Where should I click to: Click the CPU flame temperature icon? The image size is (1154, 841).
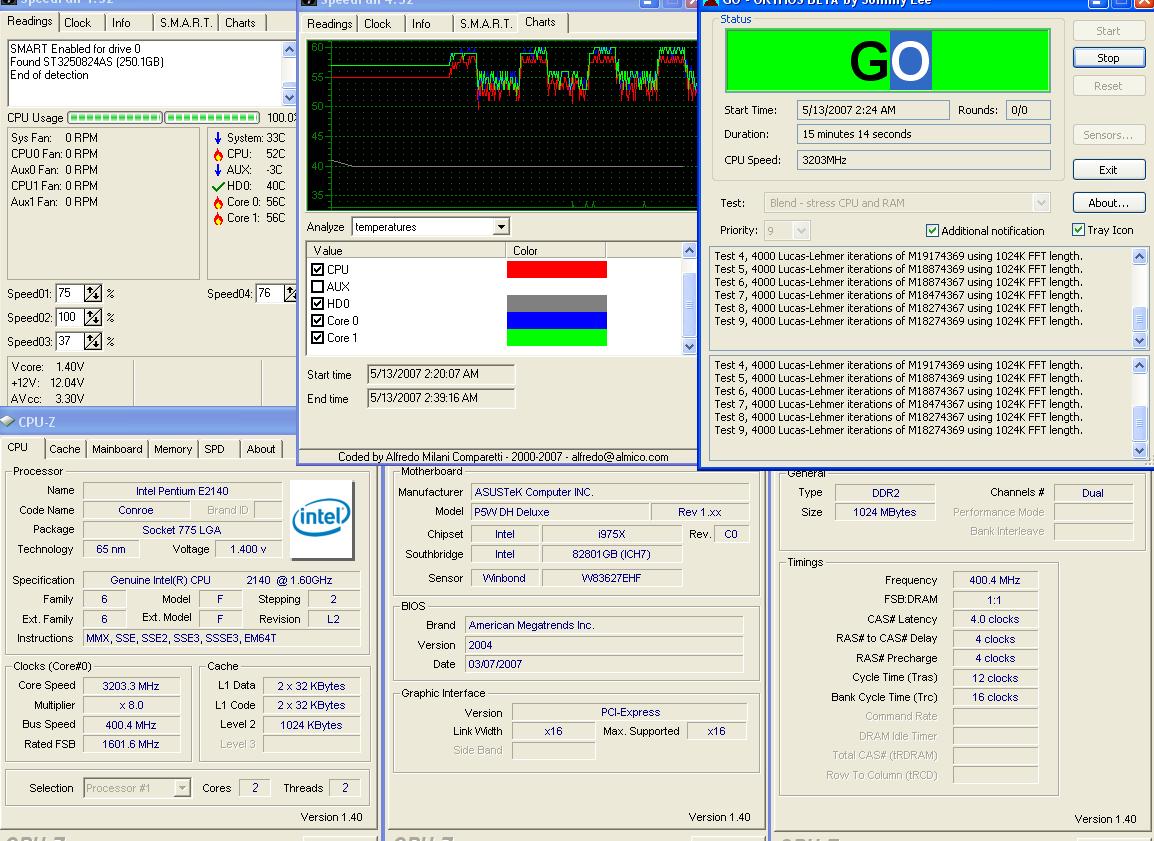pos(218,155)
